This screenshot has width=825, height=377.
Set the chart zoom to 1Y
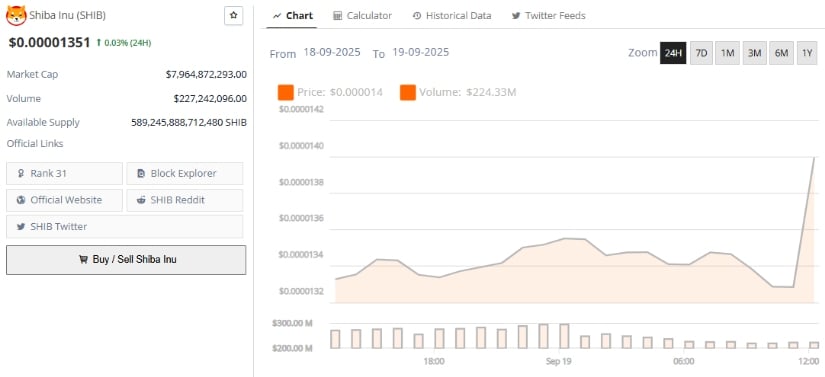807,53
